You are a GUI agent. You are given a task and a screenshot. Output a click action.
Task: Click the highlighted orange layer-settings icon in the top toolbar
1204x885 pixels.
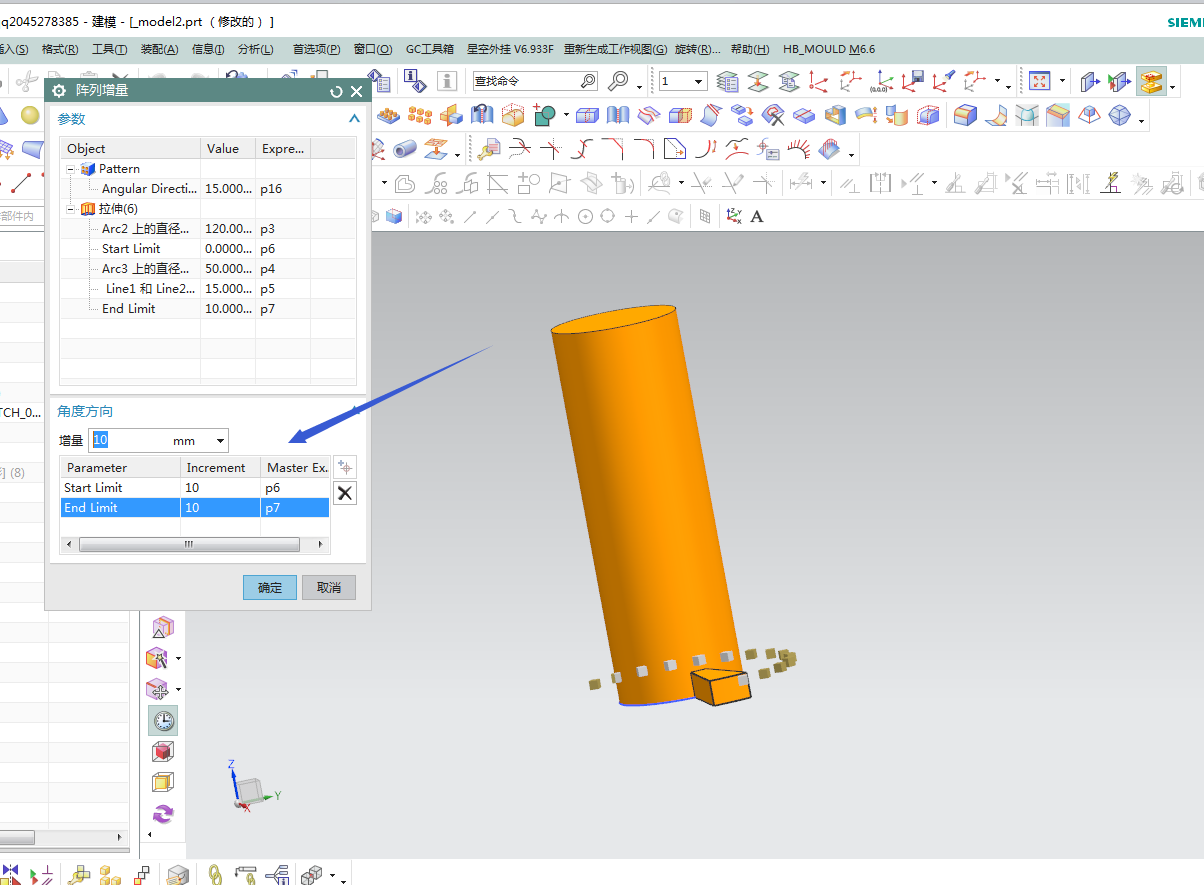point(1151,81)
